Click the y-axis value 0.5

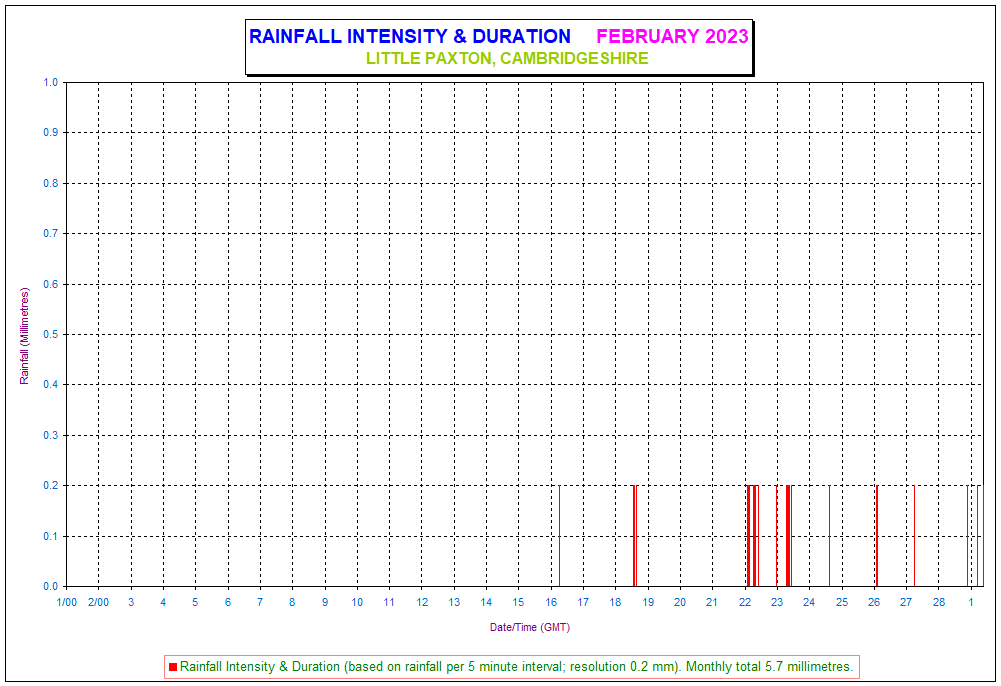(50, 334)
